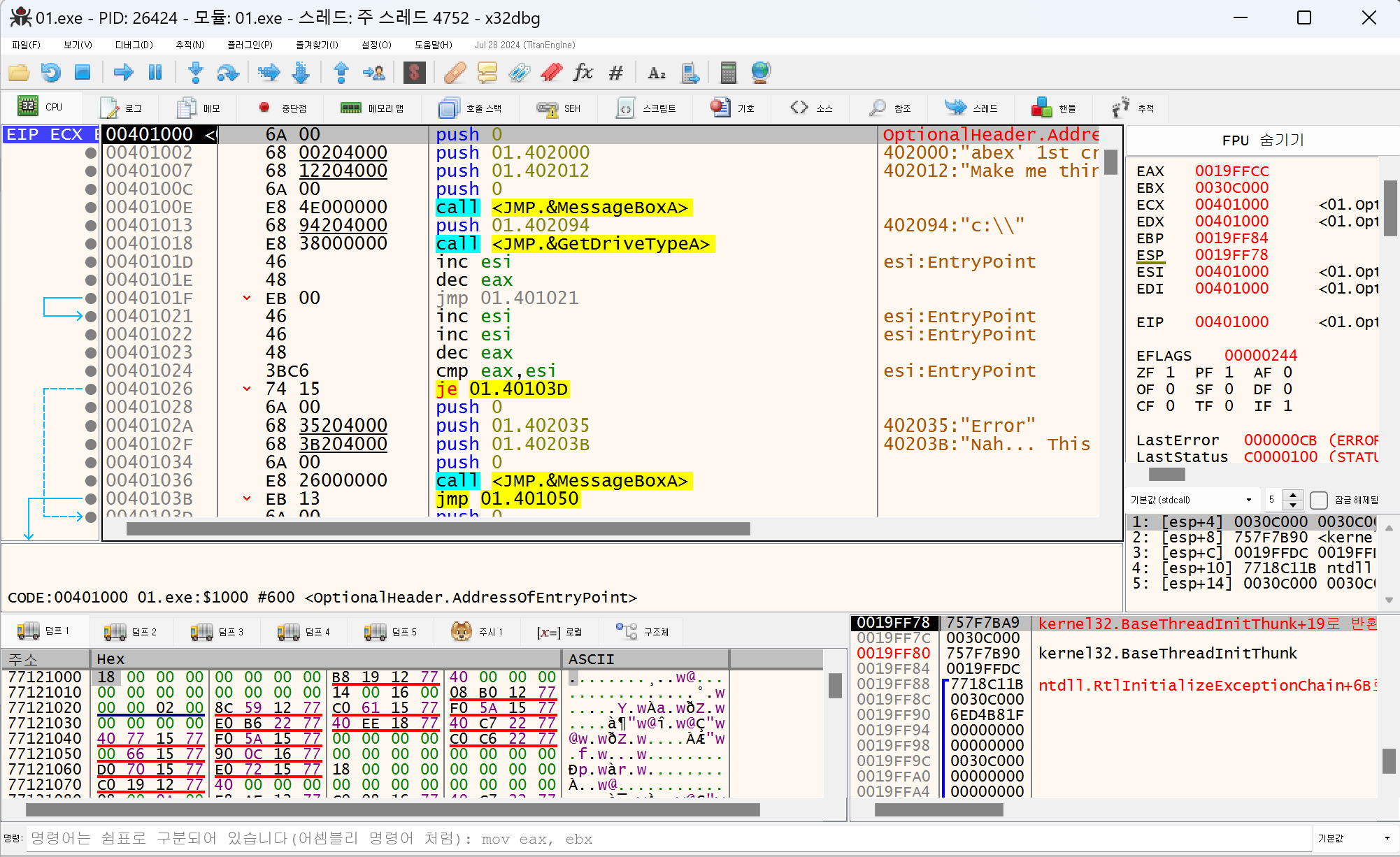Open the calculator toolbar icon
This screenshot has width=1400, height=857.
728,72
